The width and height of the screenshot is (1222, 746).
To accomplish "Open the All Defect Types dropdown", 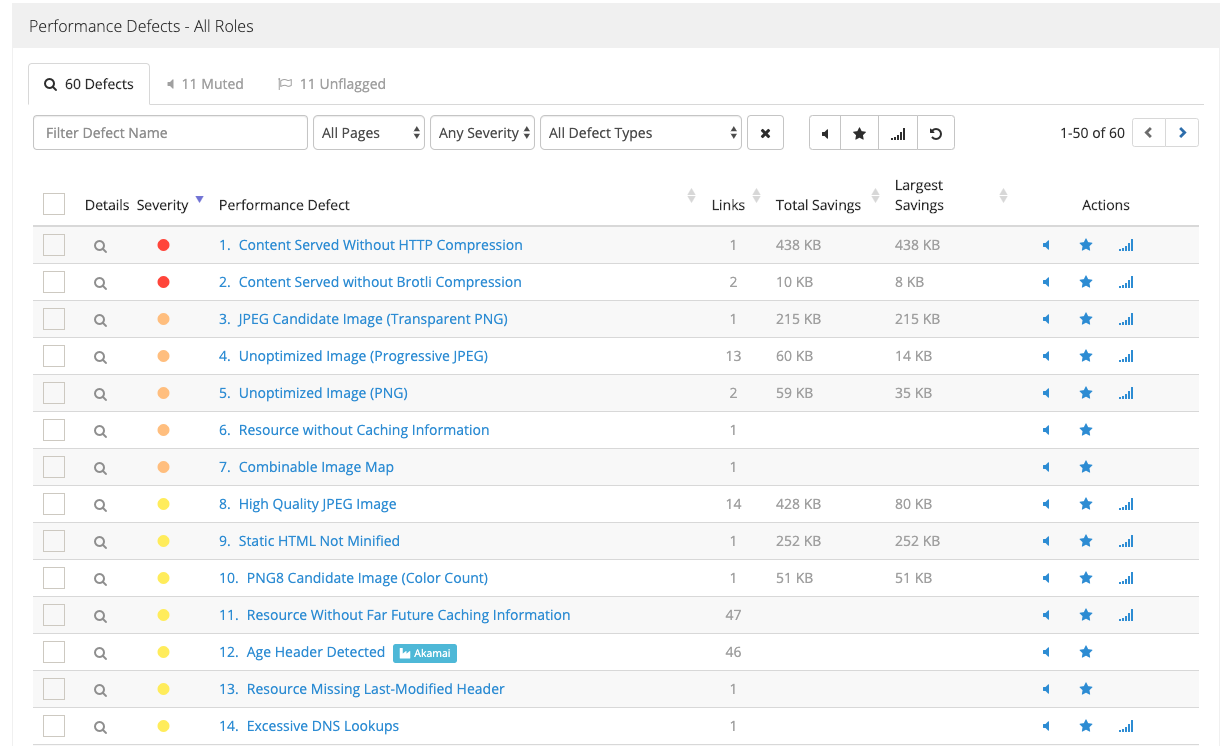I will coord(641,133).
